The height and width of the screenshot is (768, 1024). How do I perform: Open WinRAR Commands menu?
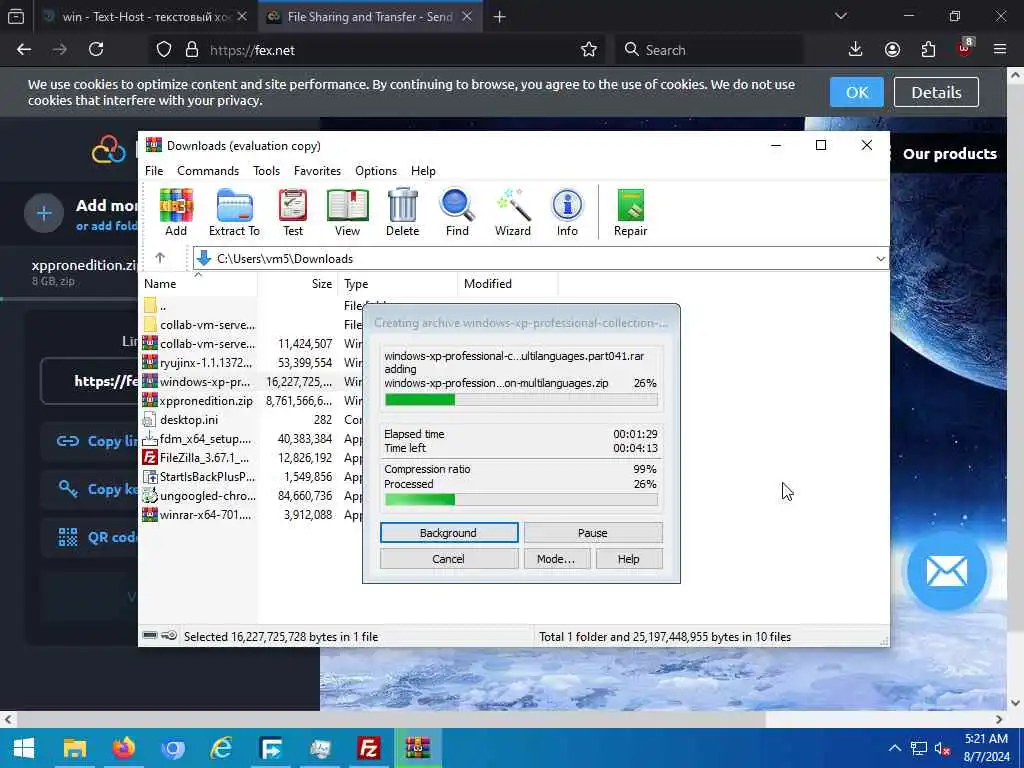pos(208,170)
